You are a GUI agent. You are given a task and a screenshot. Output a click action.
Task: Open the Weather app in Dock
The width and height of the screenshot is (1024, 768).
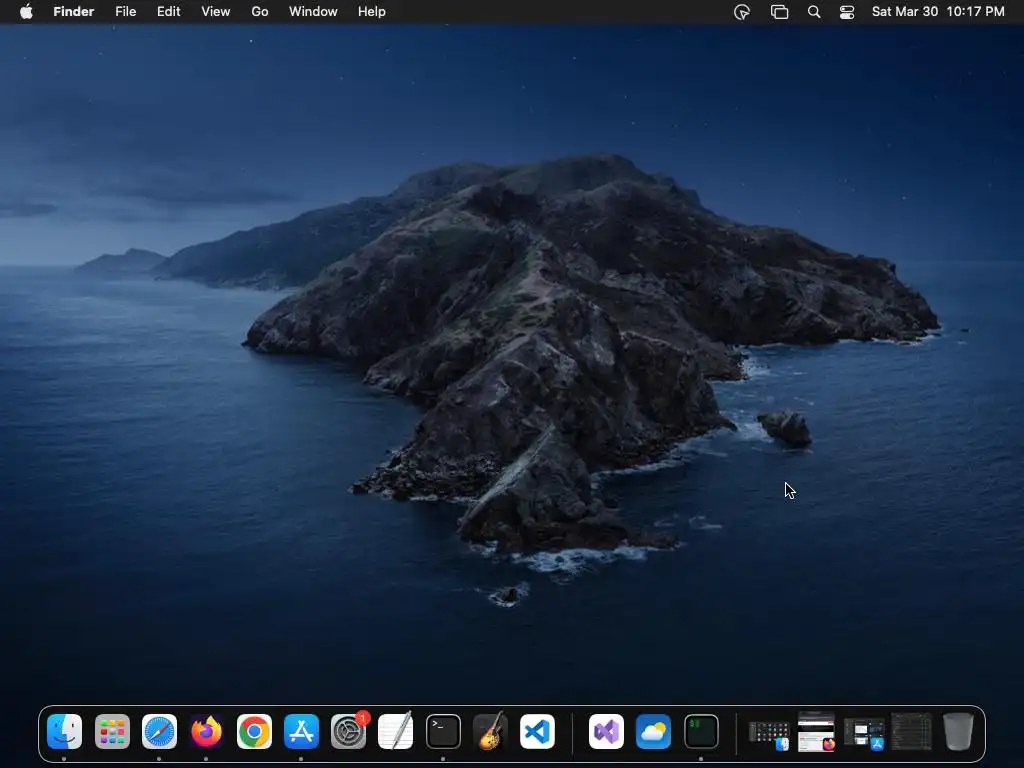coord(654,731)
